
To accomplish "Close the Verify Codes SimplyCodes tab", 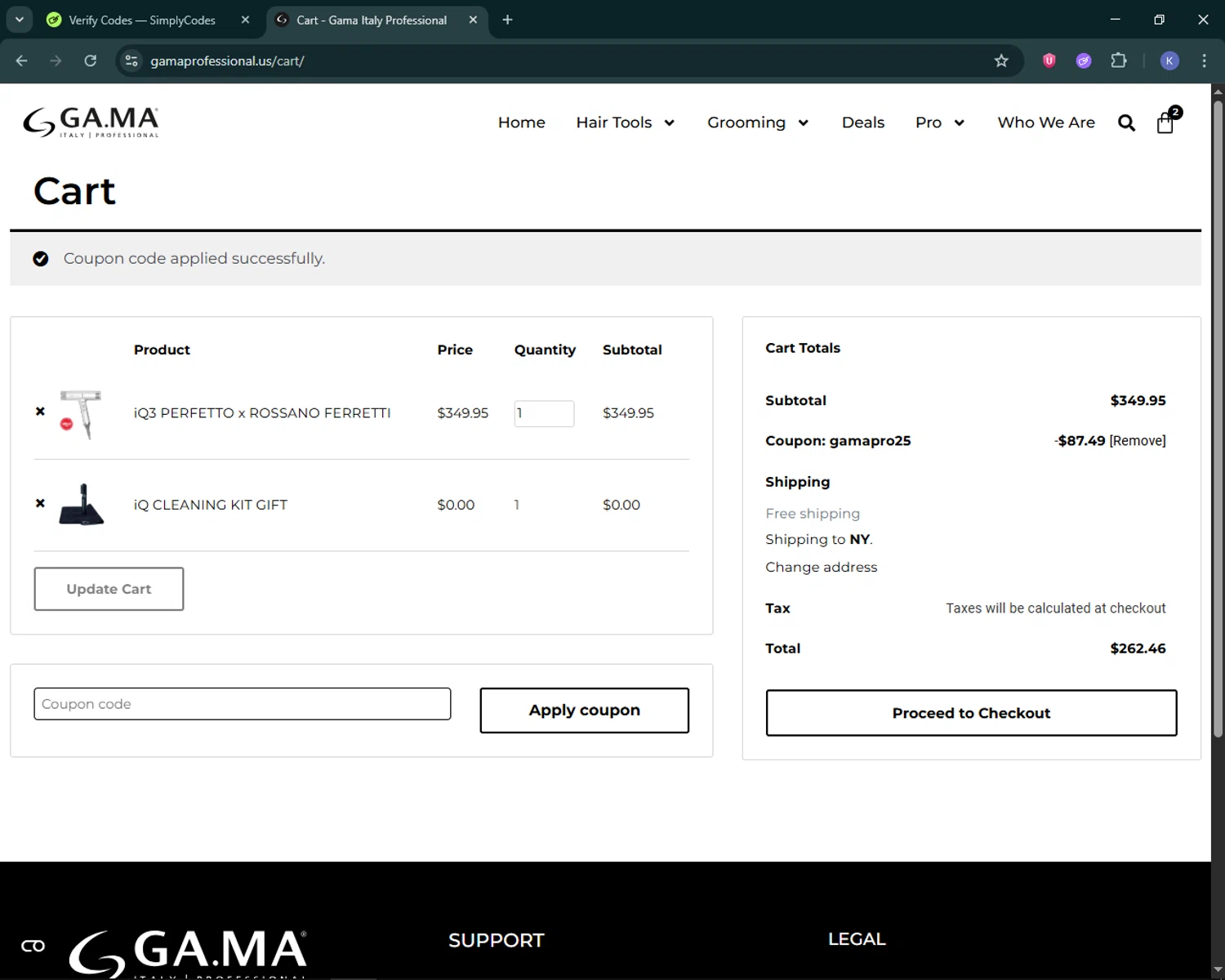I will [245, 20].
